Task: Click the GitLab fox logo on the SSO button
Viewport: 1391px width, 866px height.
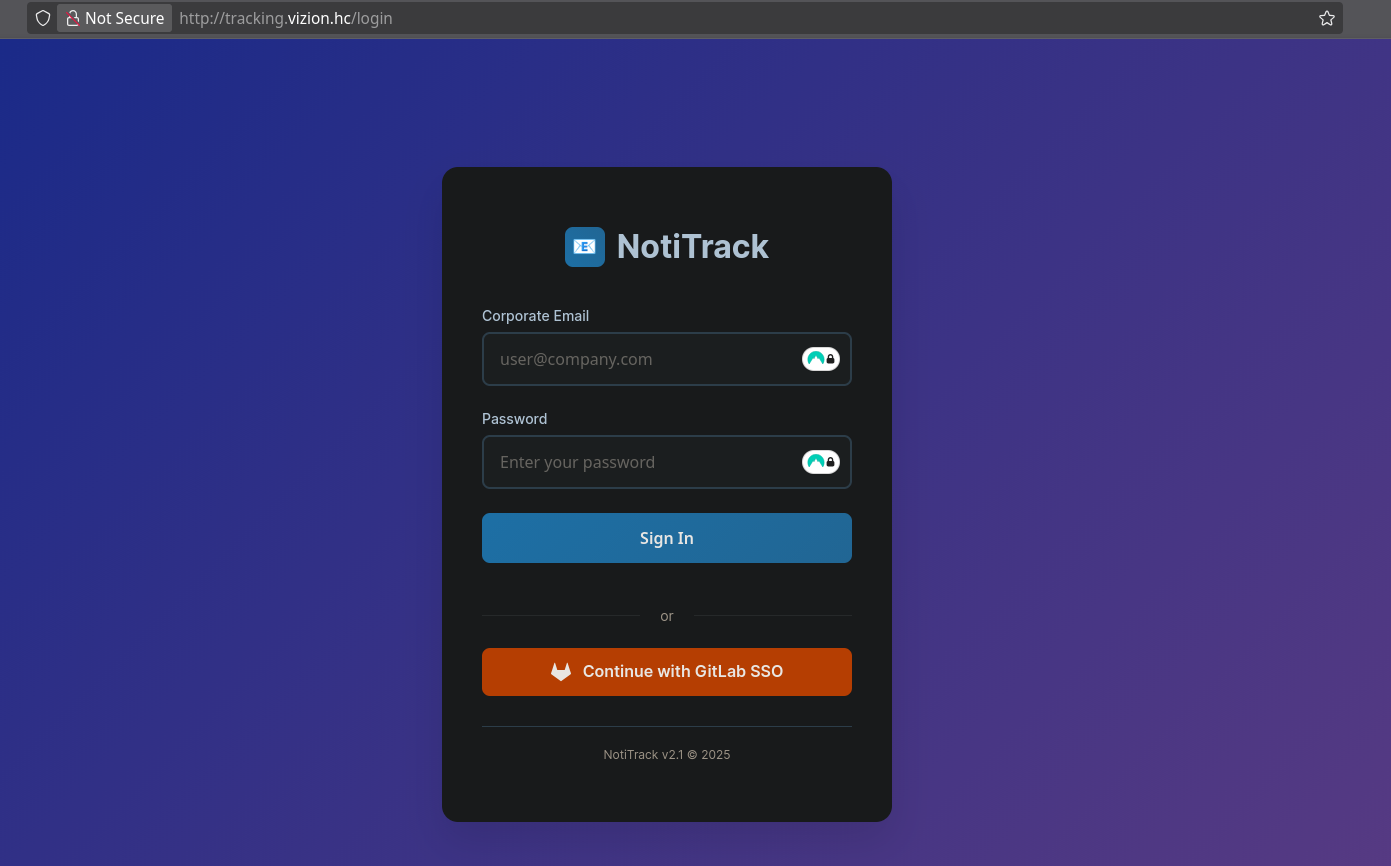Action: [x=561, y=671]
